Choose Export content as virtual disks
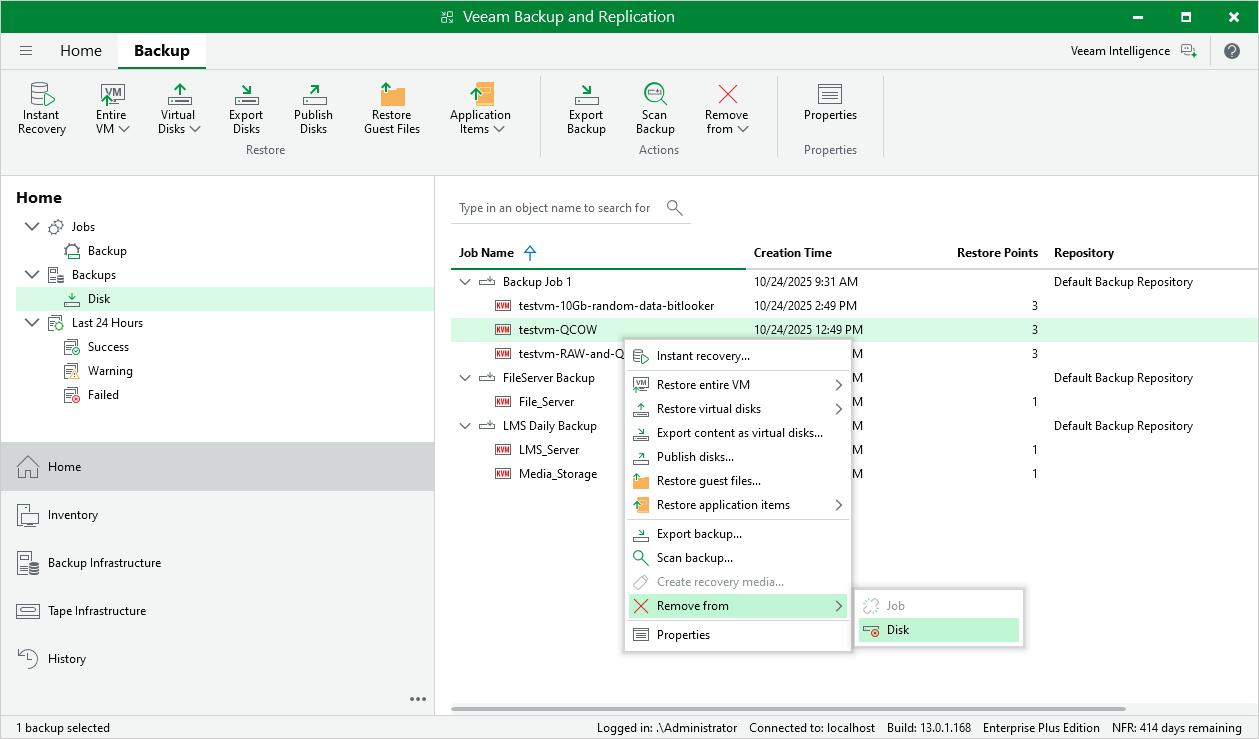Viewport: 1259px width, 739px height. (738, 433)
